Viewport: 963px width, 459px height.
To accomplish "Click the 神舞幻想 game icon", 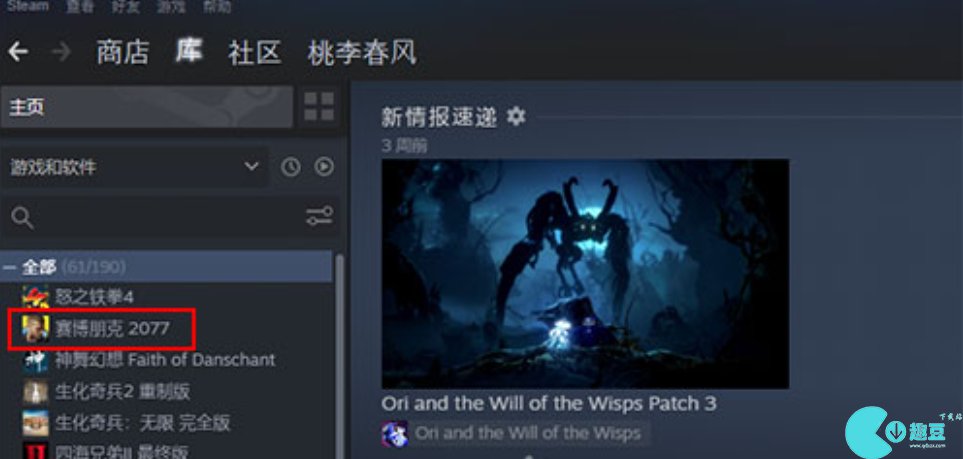I will [36, 360].
